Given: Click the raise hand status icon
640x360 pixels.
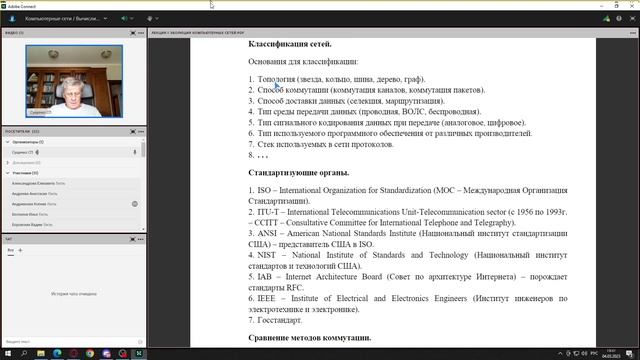Looking at the screenshot, I should coord(150,19).
